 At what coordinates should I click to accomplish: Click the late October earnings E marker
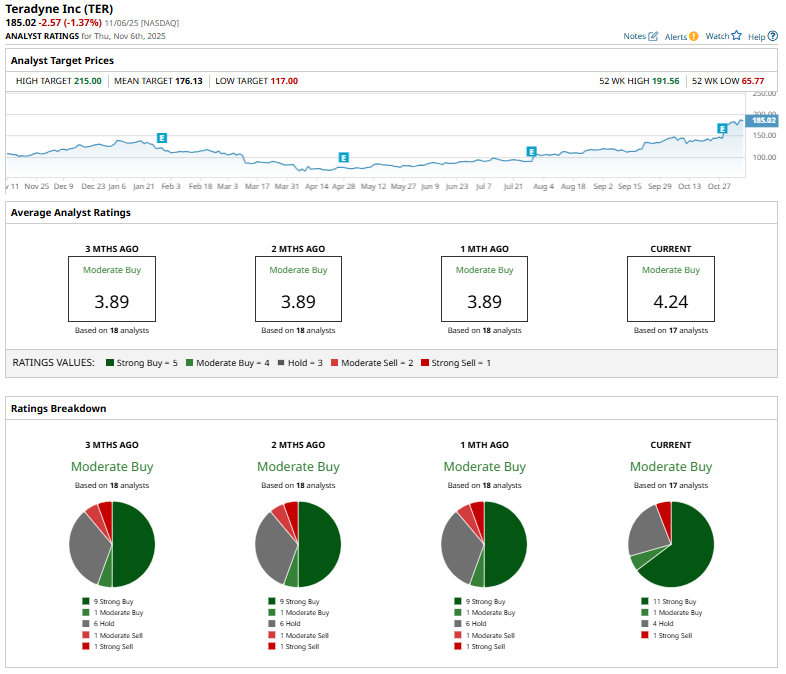(x=722, y=129)
